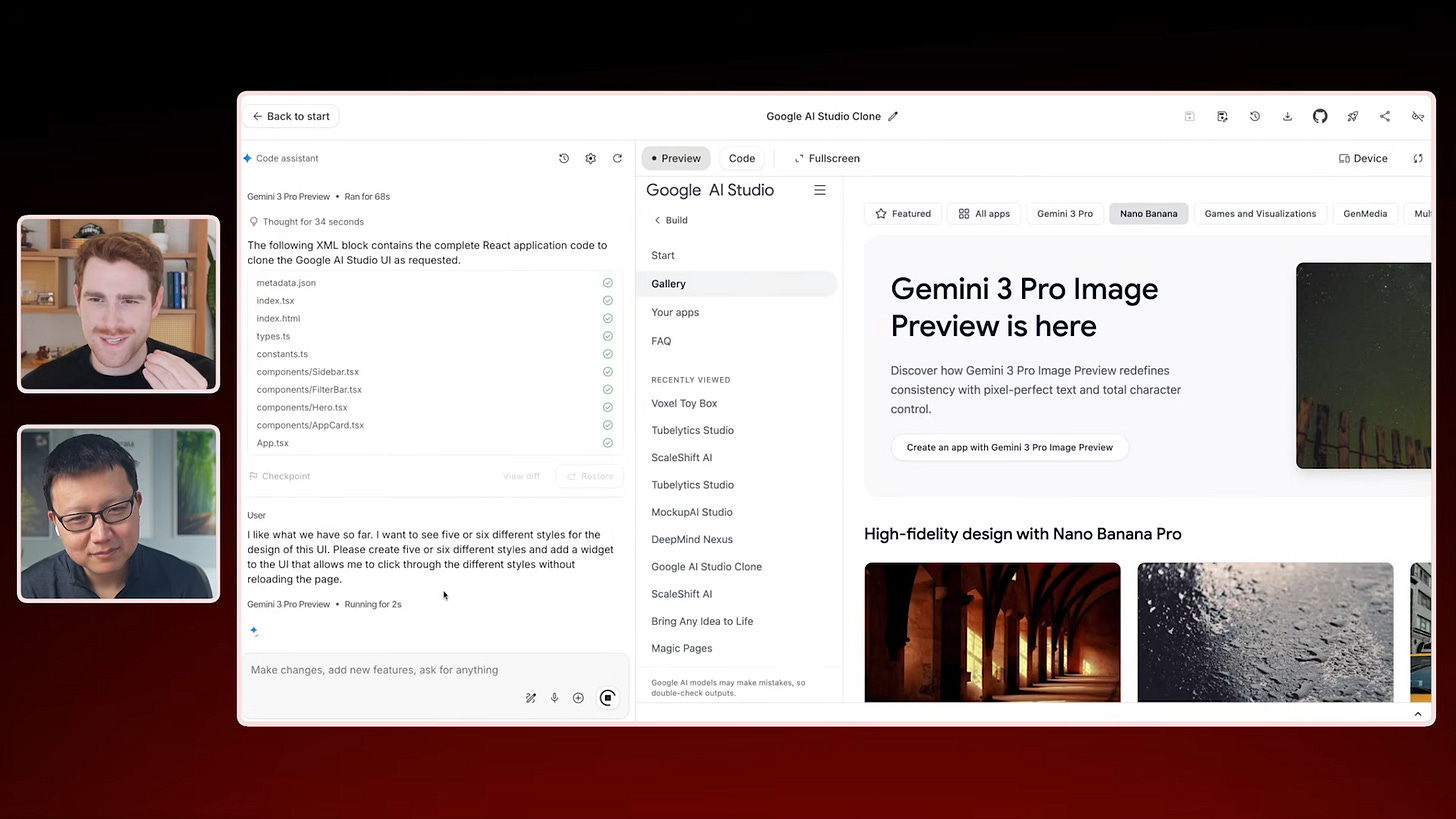Expand Thought for 34 seconds
The height and width of the screenshot is (819, 1456).
tap(306, 222)
